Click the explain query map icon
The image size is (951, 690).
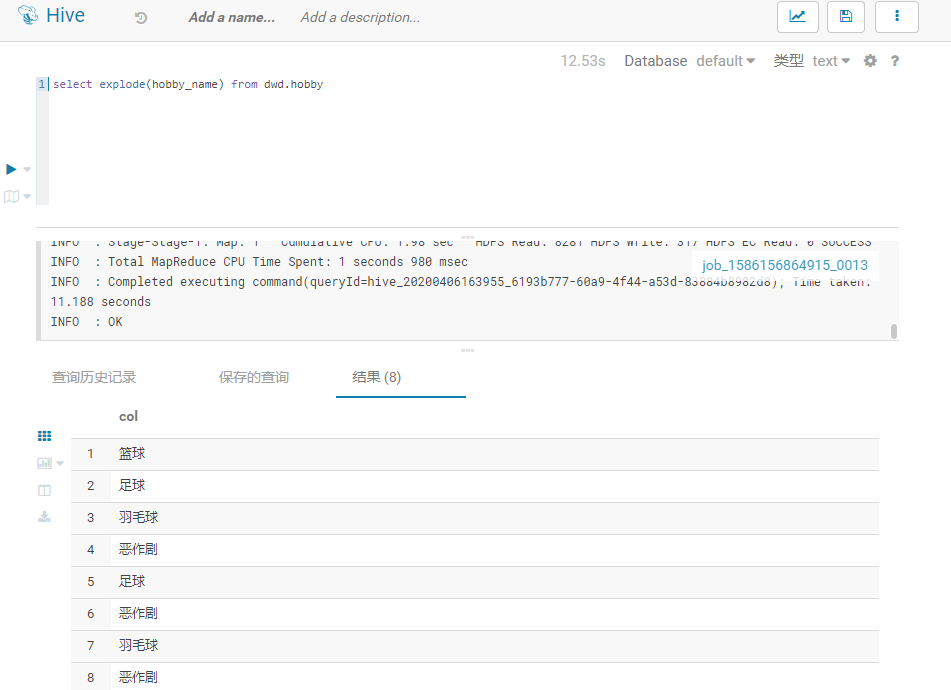[12, 196]
